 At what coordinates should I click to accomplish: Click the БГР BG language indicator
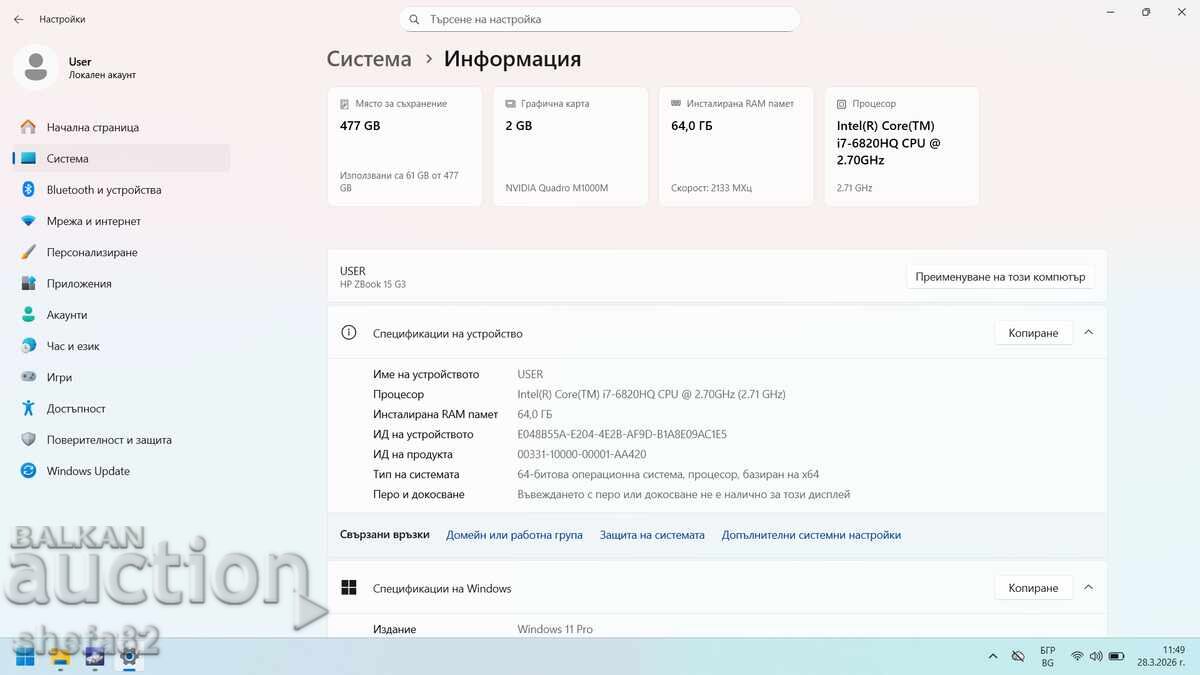(1048, 656)
